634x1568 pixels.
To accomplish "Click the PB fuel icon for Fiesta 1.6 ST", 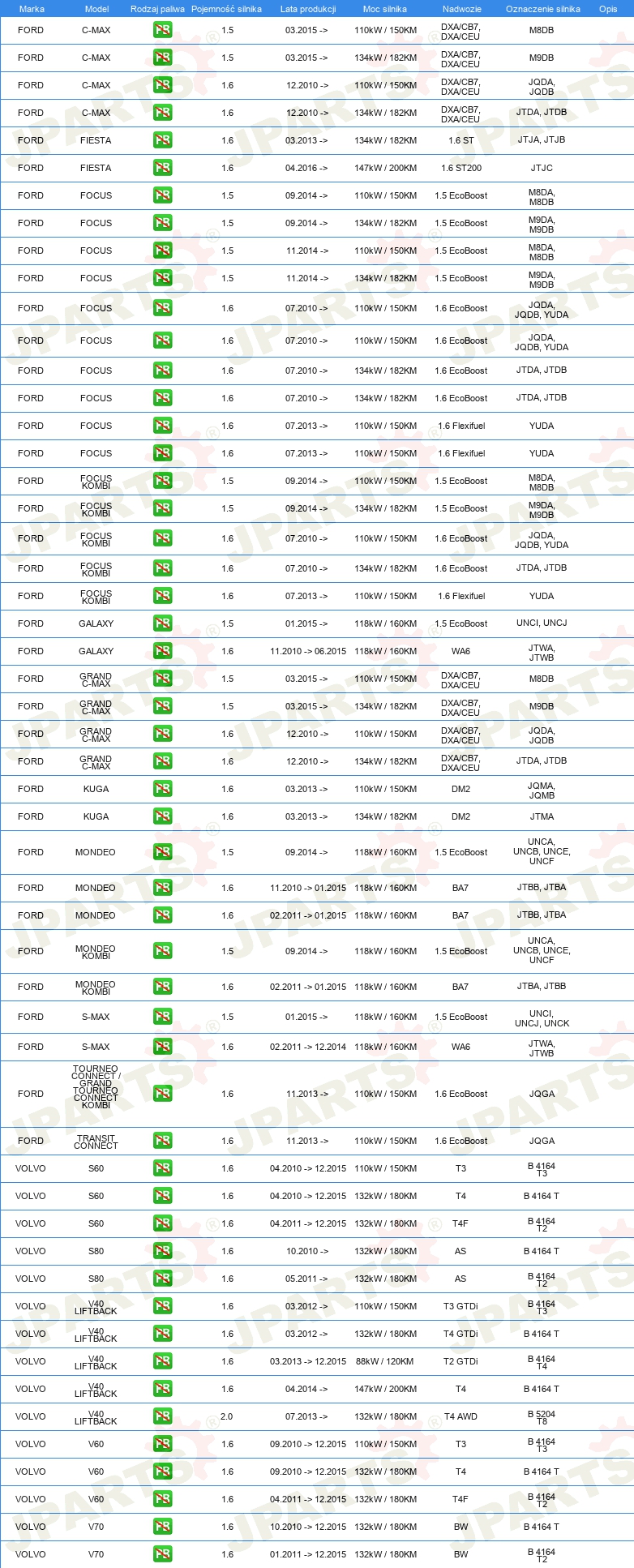I will 162,140.
